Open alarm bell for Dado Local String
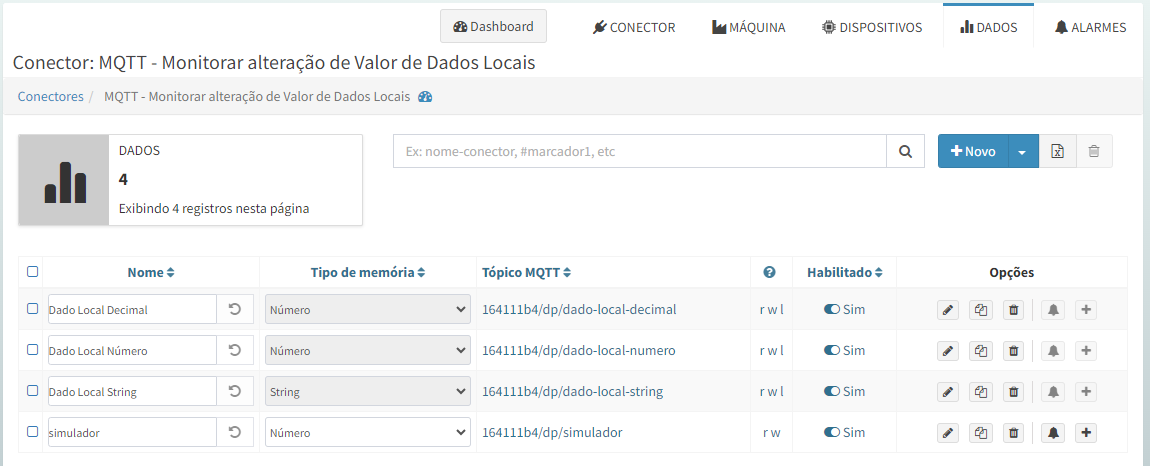The width and height of the screenshot is (1150, 466). [1053, 392]
